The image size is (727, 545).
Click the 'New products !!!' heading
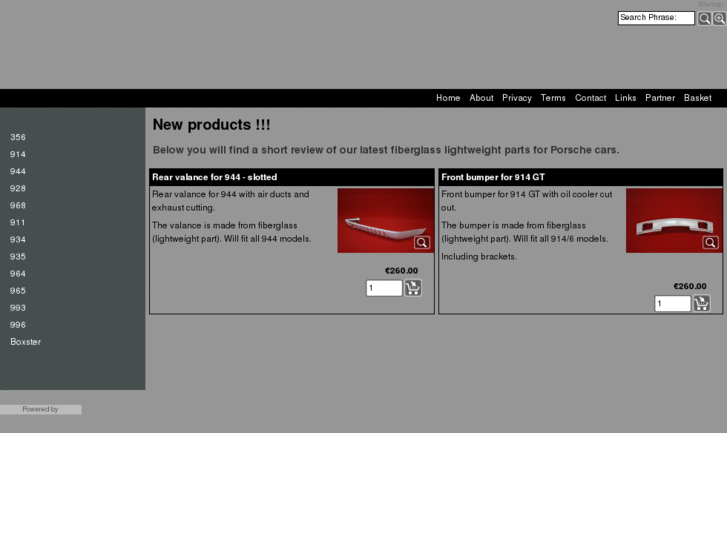211,125
